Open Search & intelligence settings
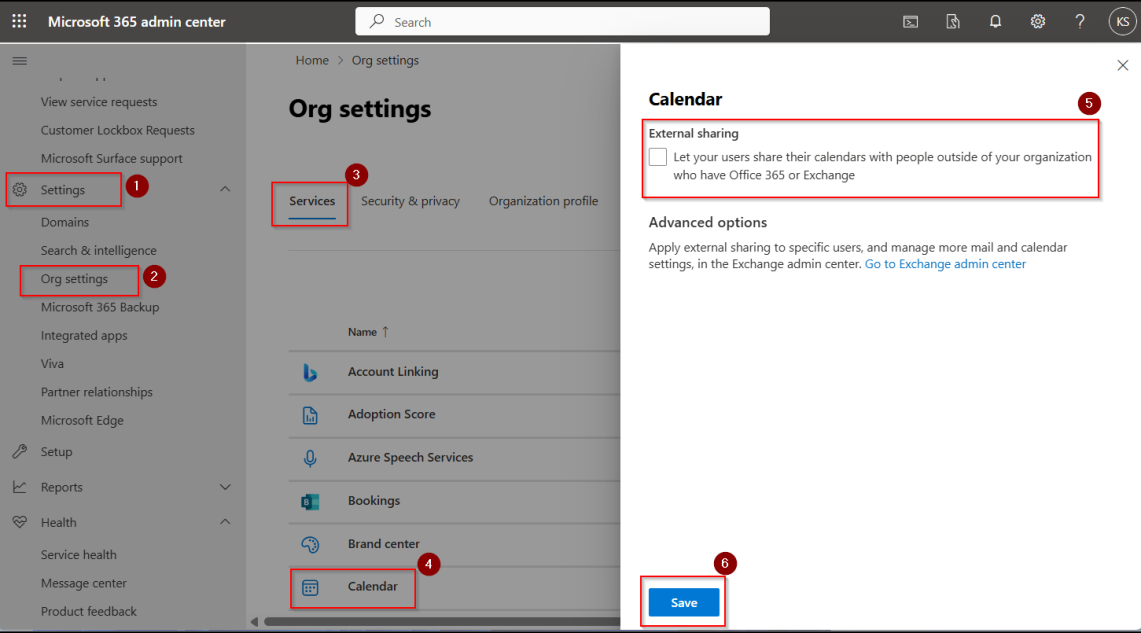The width and height of the screenshot is (1141, 633). 98,250
